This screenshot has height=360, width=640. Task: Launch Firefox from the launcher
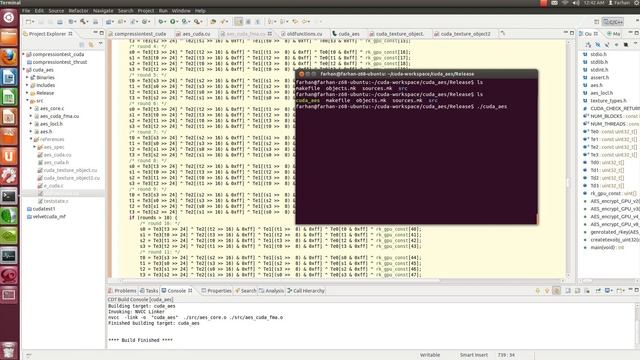tap(9, 57)
